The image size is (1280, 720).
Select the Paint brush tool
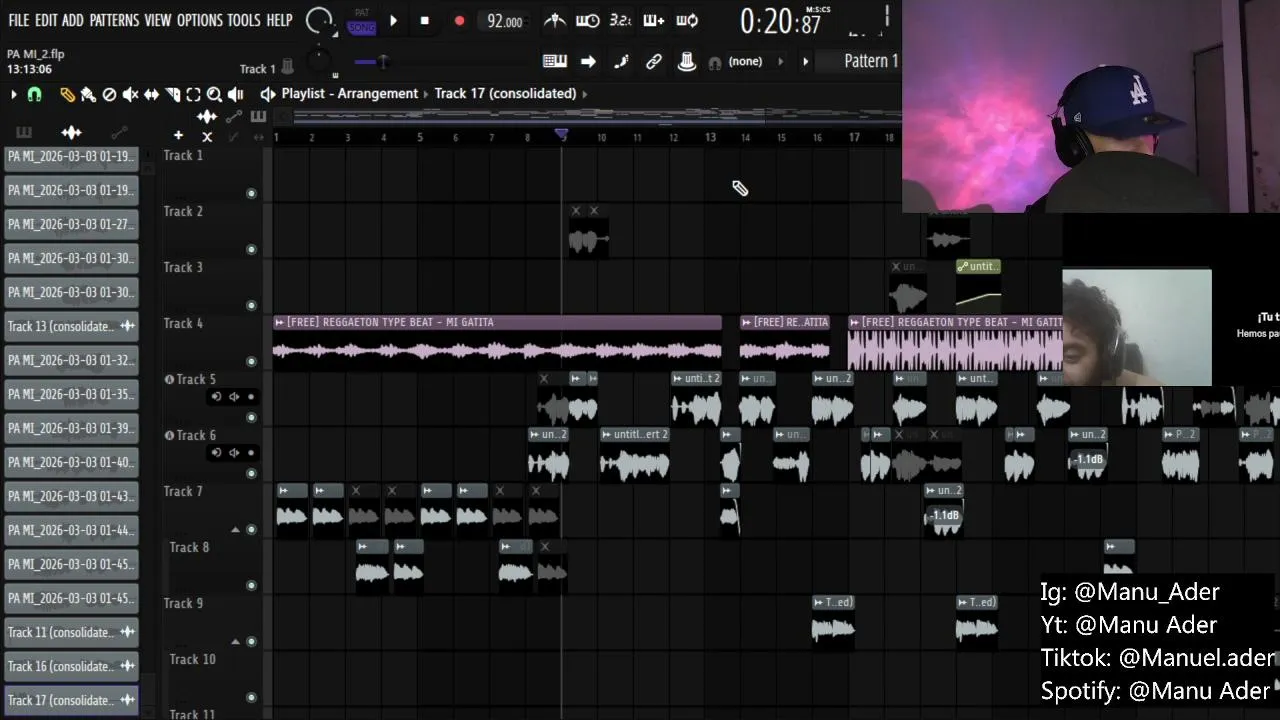88,94
